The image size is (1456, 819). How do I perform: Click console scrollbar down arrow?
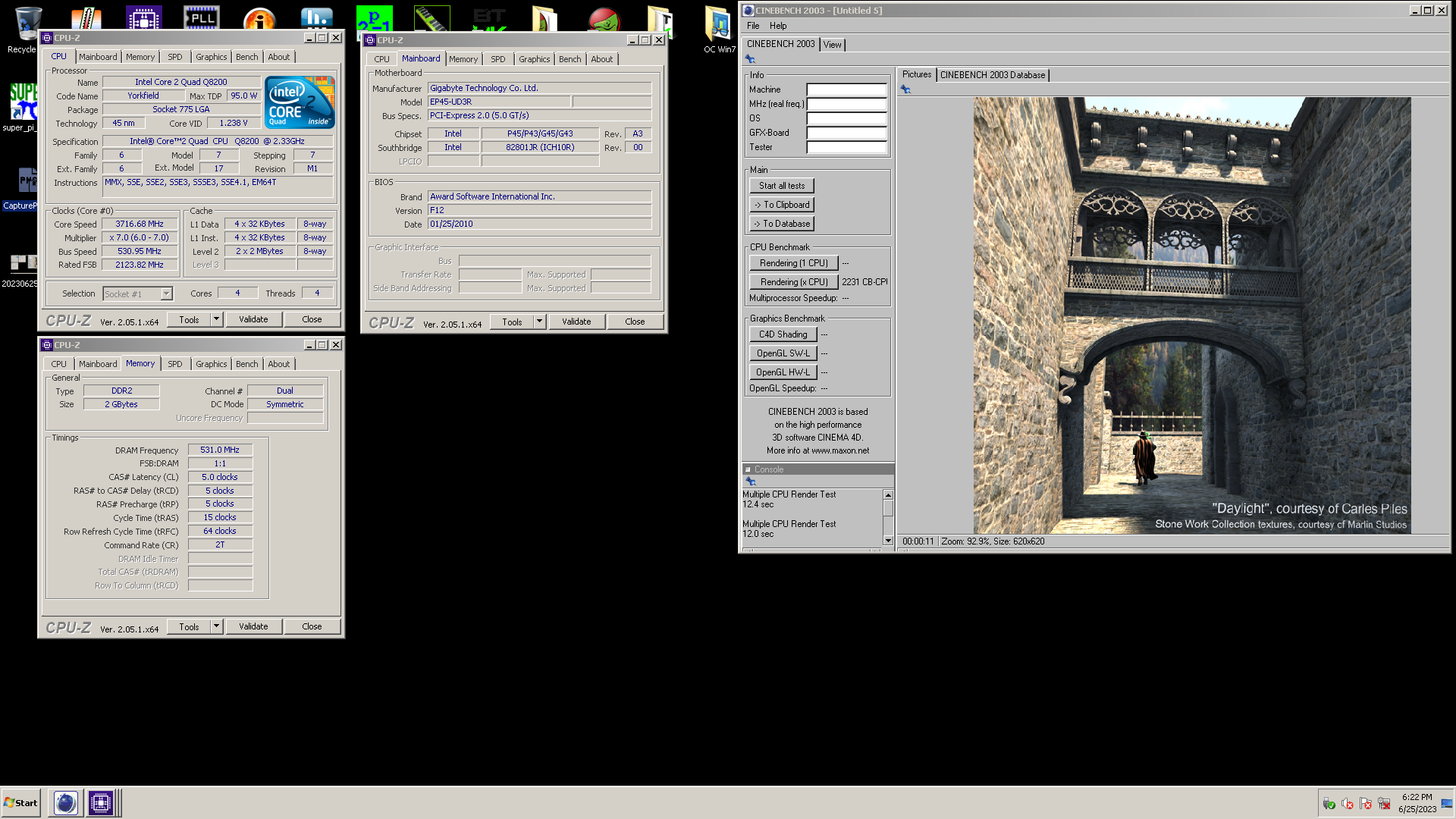[x=888, y=540]
